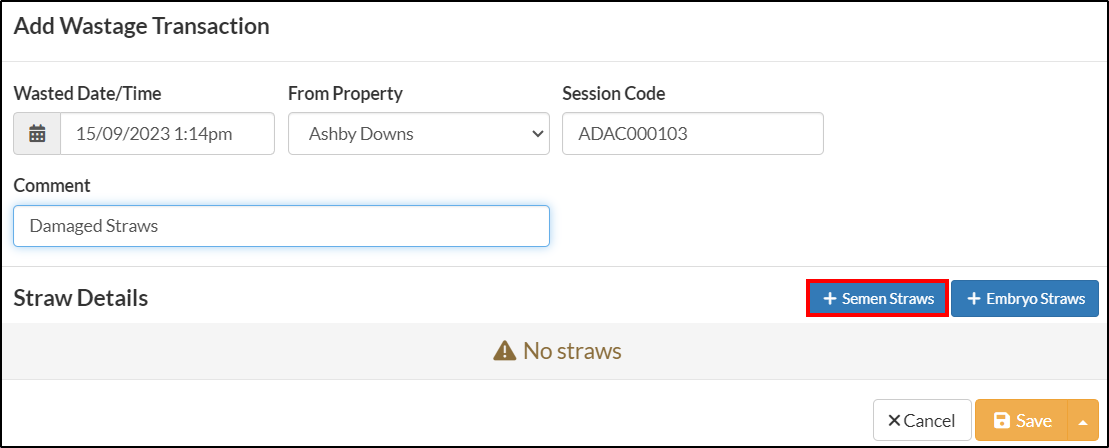Image resolution: width=1109 pixels, height=448 pixels.
Task: Add Embryo Straws to the transaction
Action: tap(1025, 299)
